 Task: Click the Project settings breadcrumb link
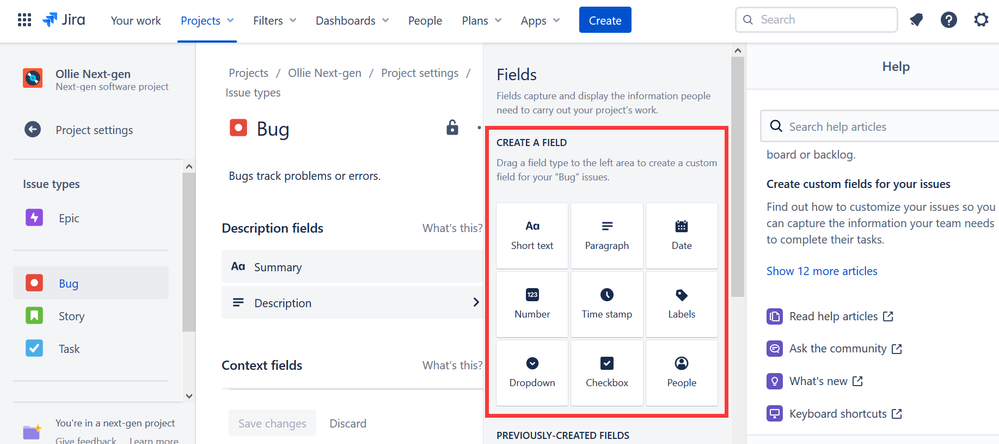(419, 73)
